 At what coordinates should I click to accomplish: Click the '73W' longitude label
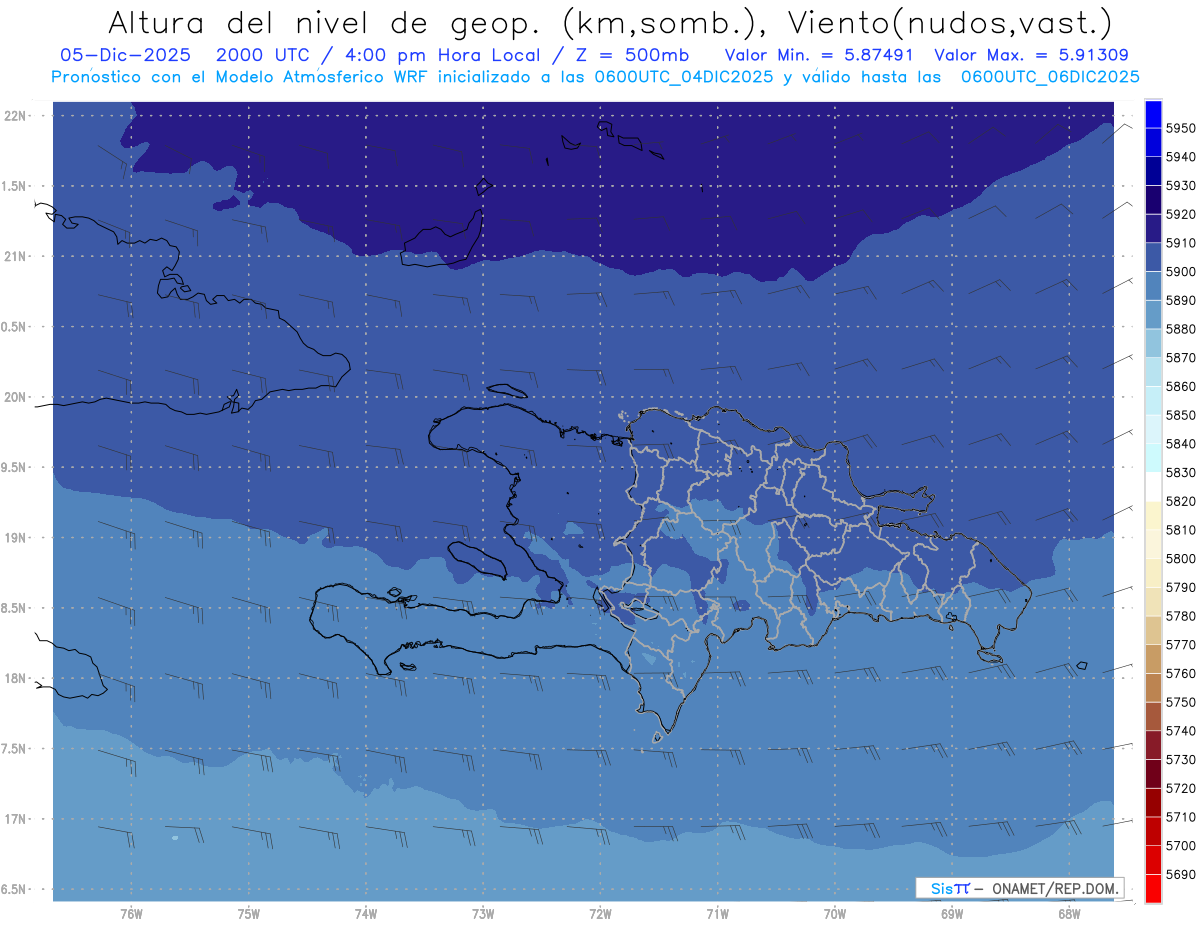pos(483,913)
